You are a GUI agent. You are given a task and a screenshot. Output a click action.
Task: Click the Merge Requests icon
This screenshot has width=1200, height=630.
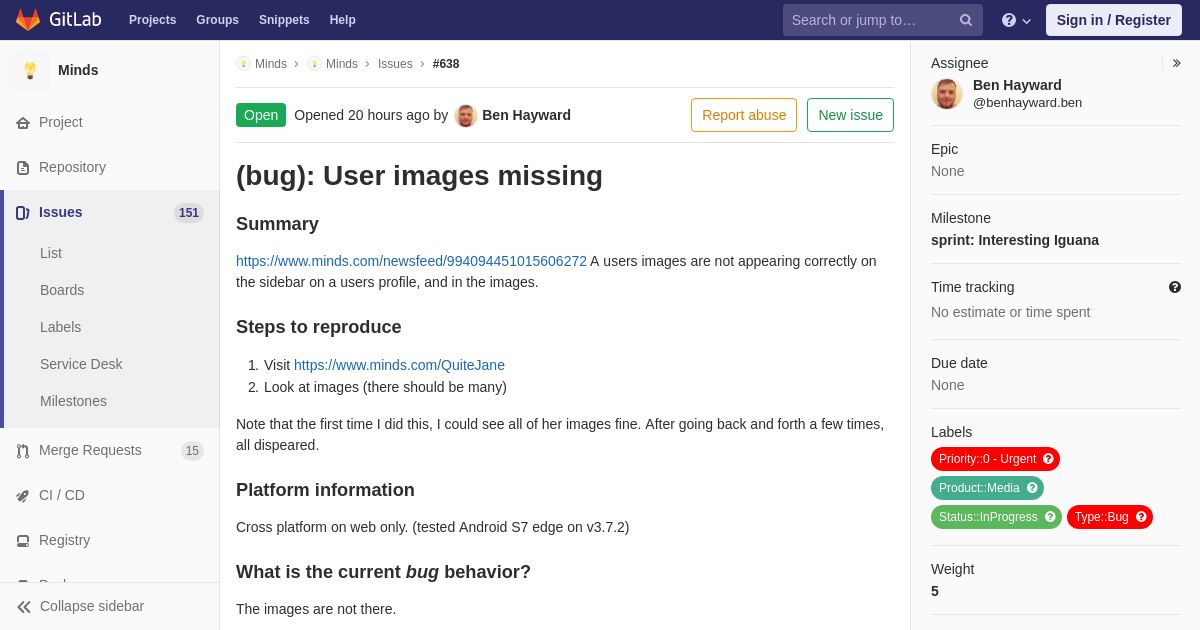tap(23, 451)
